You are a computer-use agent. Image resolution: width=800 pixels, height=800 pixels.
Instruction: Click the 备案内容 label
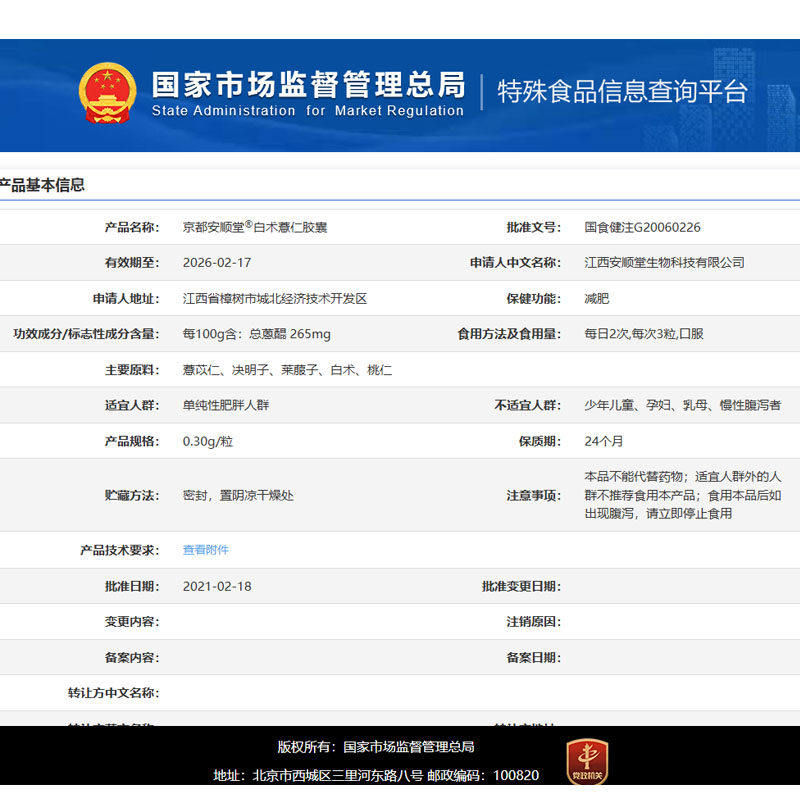132,657
